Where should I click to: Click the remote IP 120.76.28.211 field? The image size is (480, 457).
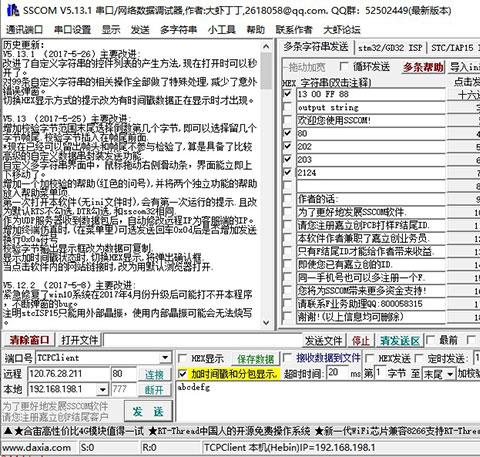[69, 374]
